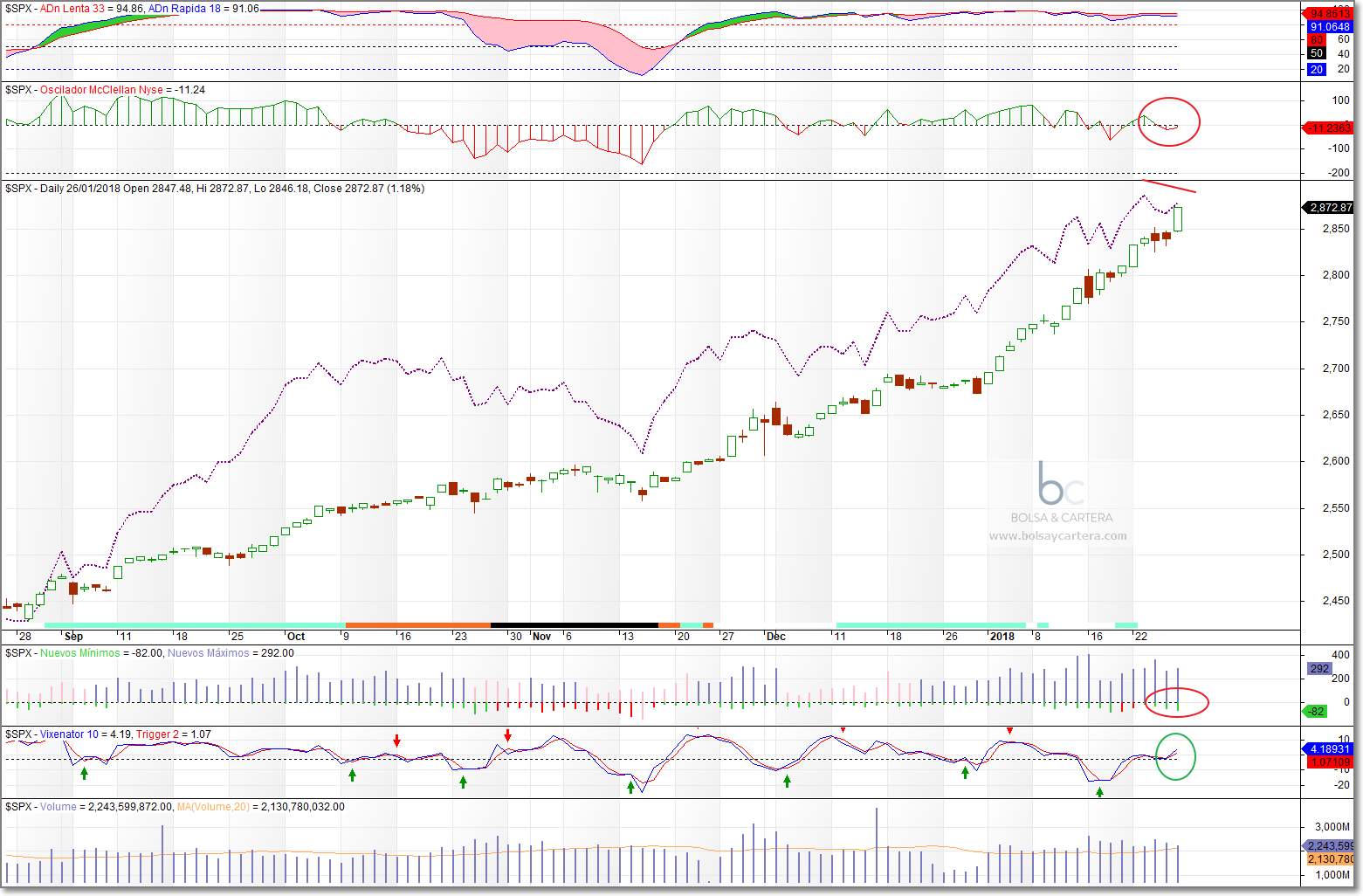Select the 'Nuevos Máximos' legend label
The image size is (1363, 896).
click(208, 653)
